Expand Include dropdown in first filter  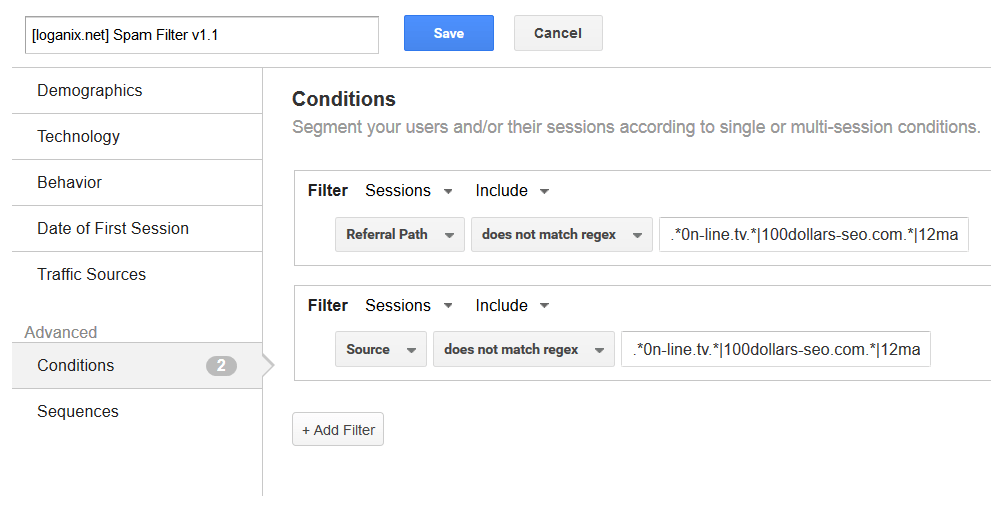point(512,191)
